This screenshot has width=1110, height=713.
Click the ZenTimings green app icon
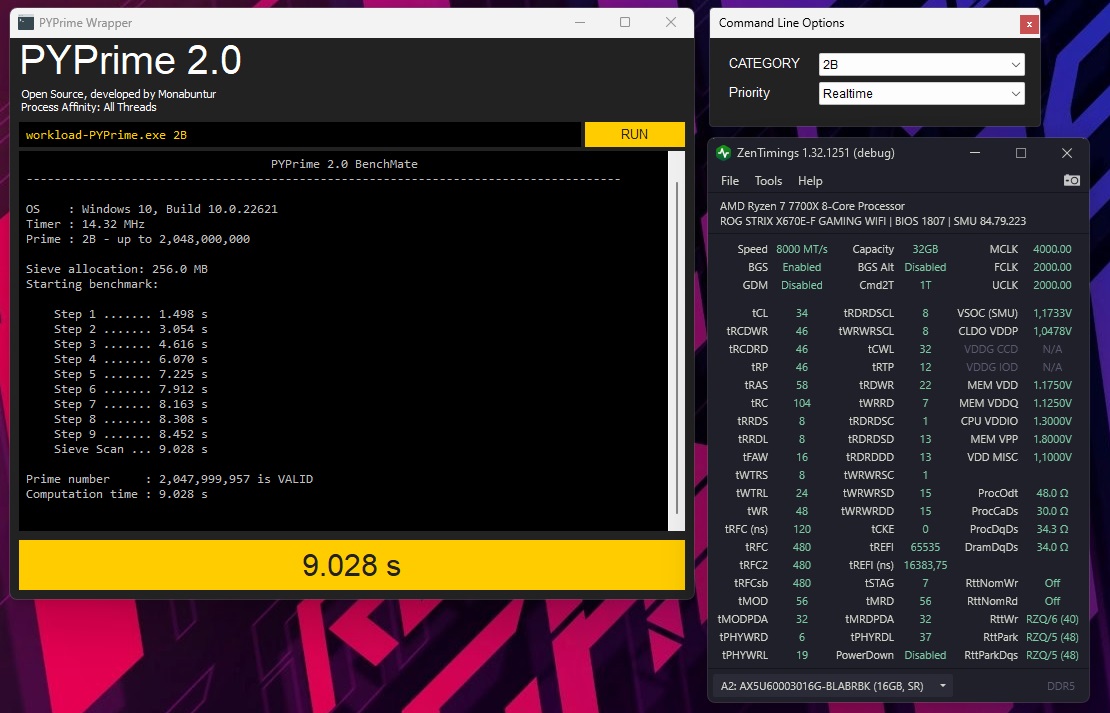coord(723,153)
